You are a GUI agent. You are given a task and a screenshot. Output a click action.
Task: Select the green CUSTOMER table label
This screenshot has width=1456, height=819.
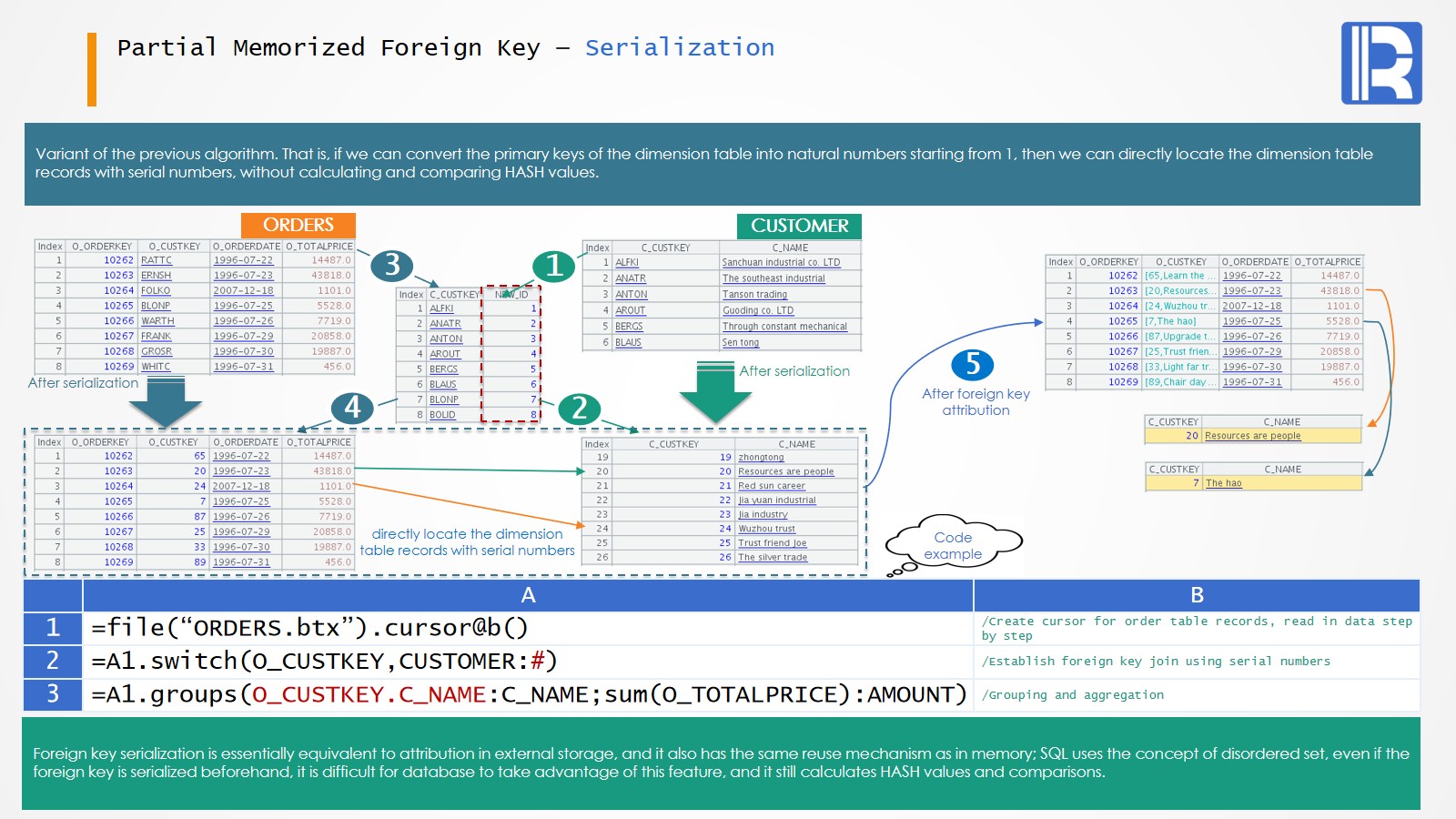(799, 226)
